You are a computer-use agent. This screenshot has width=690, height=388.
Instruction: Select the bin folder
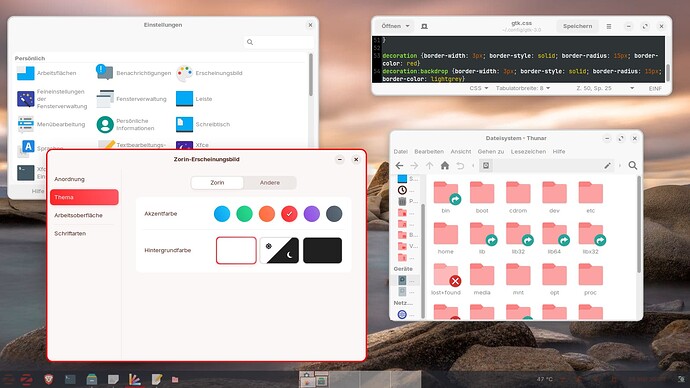[x=446, y=198]
